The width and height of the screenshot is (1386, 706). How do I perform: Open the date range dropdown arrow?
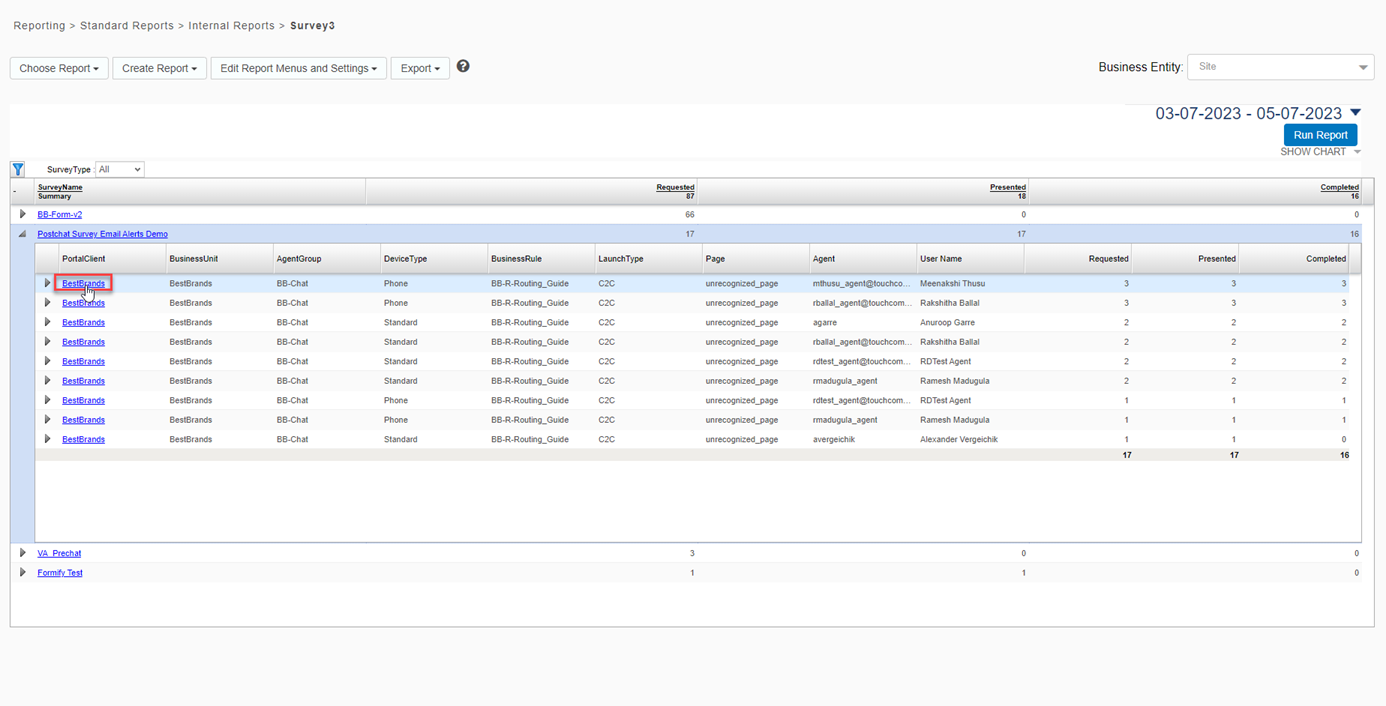coord(1355,113)
